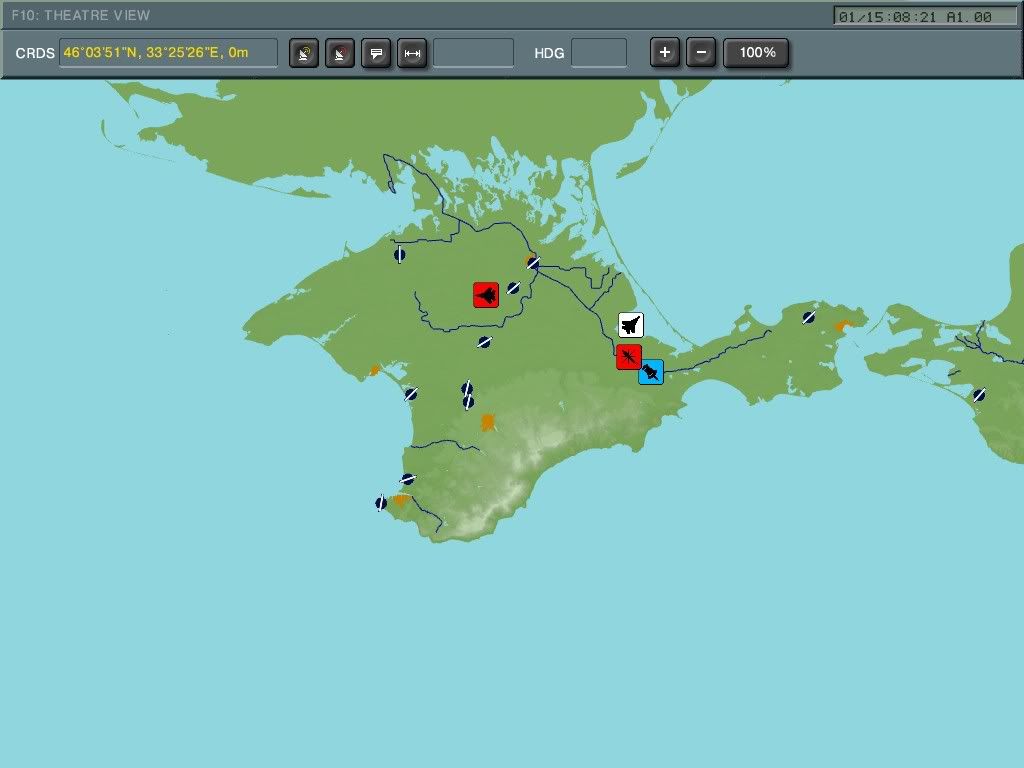Image resolution: width=1024 pixels, height=768 pixels.
Task: Click the airfield icon near Sevastopol
Action: (380, 501)
